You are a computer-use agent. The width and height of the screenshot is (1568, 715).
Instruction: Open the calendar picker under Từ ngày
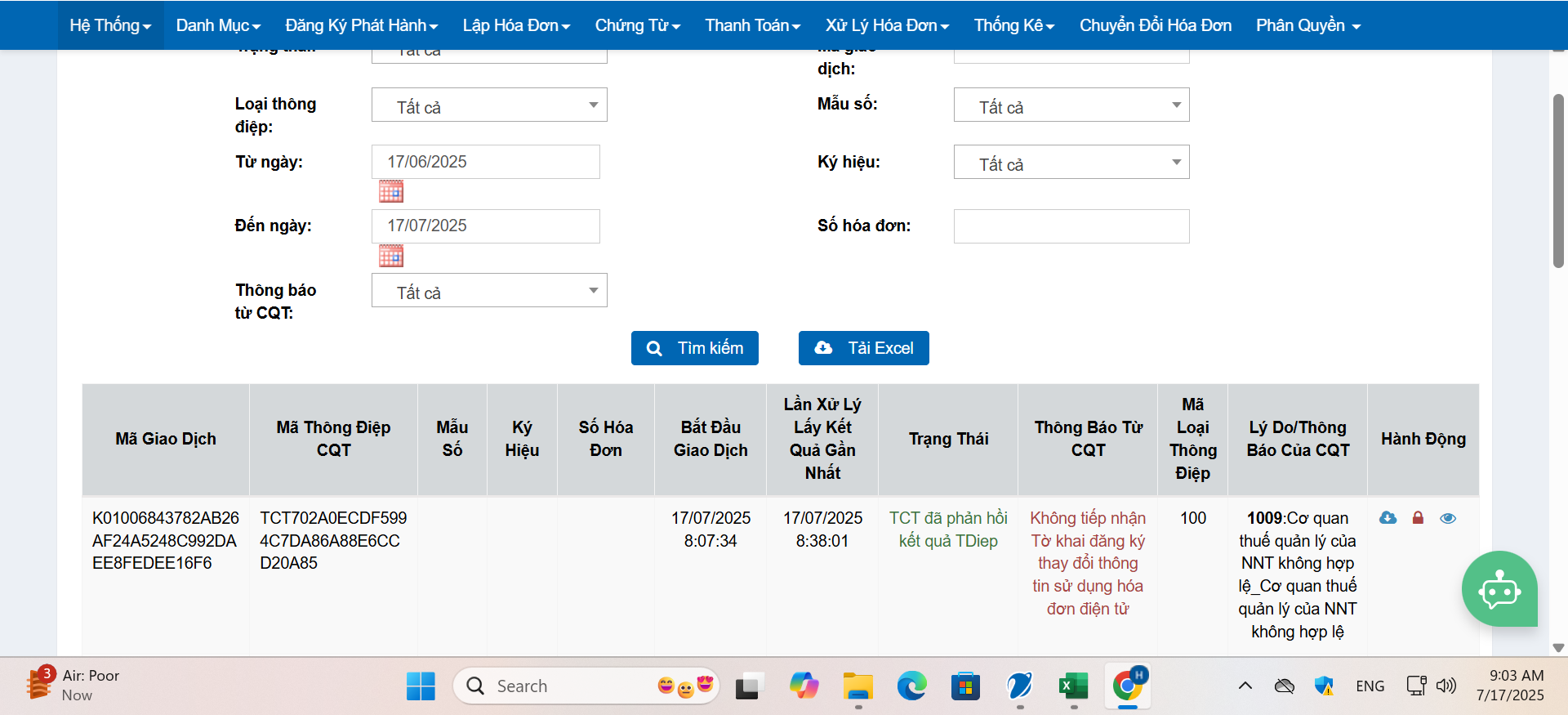391,192
